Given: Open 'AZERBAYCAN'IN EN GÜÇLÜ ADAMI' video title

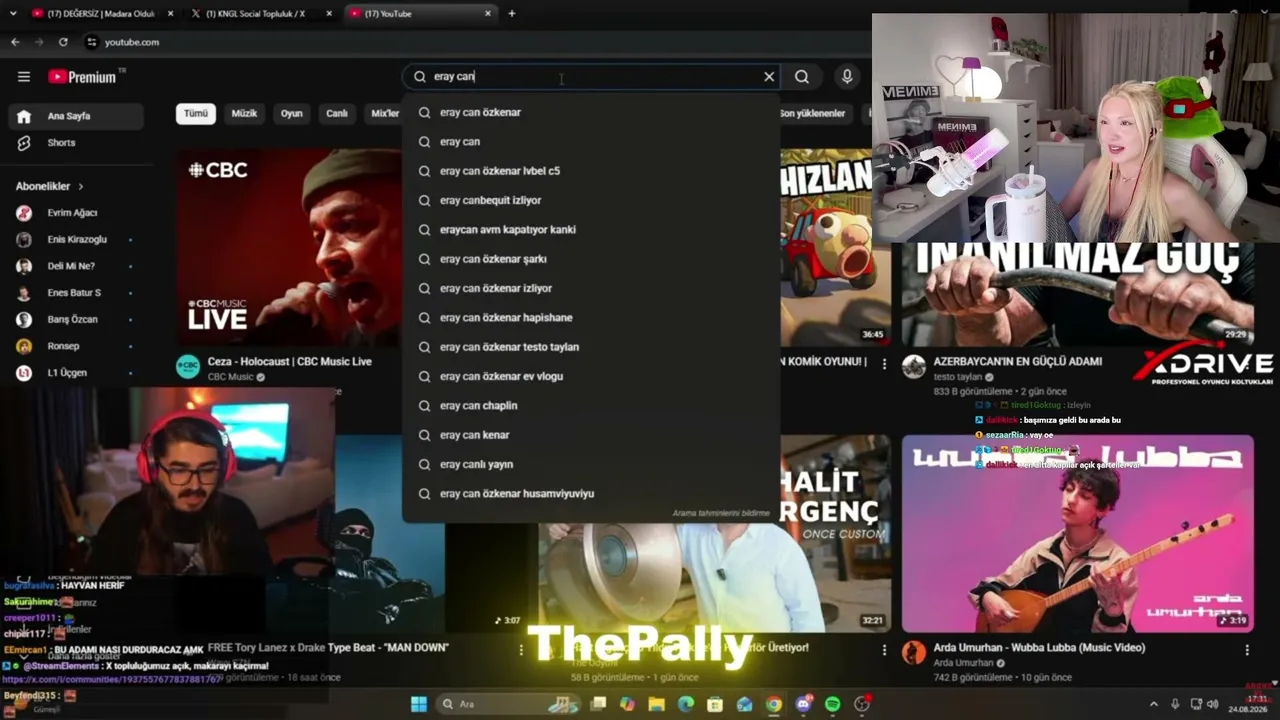Looking at the screenshot, I should coord(1018,361).
